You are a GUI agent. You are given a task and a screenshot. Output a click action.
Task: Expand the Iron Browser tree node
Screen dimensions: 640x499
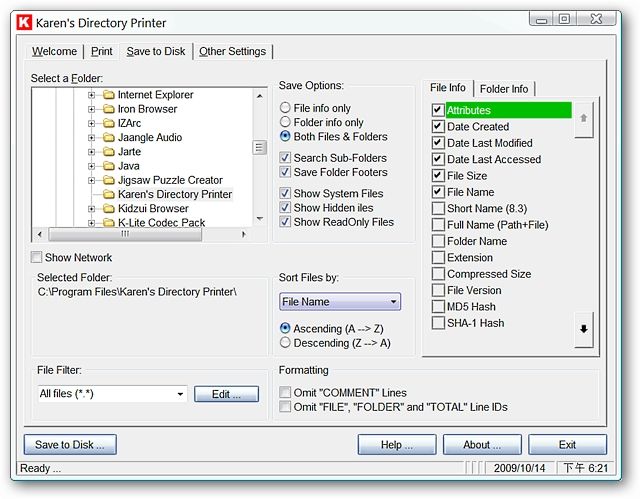coord(91,109)
